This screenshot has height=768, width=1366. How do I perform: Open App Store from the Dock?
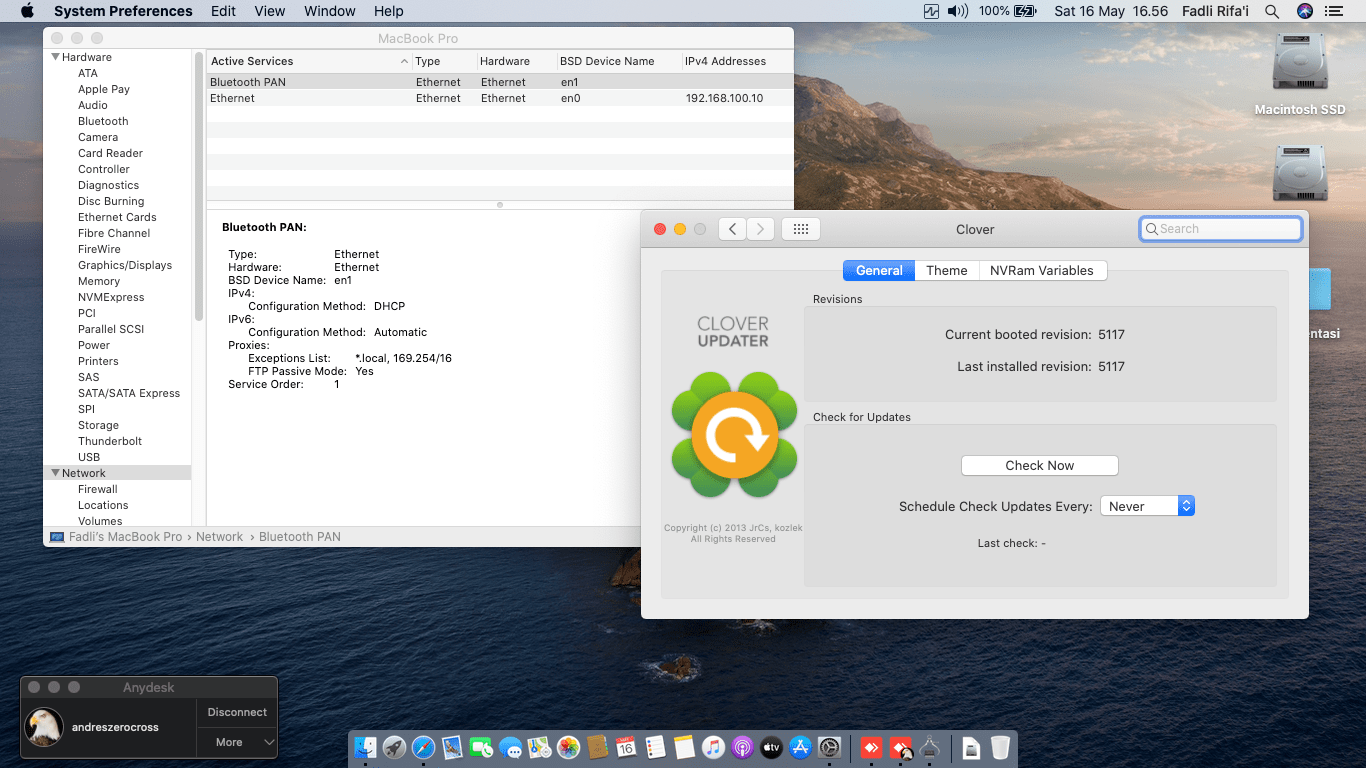click(x=801, y=747)
